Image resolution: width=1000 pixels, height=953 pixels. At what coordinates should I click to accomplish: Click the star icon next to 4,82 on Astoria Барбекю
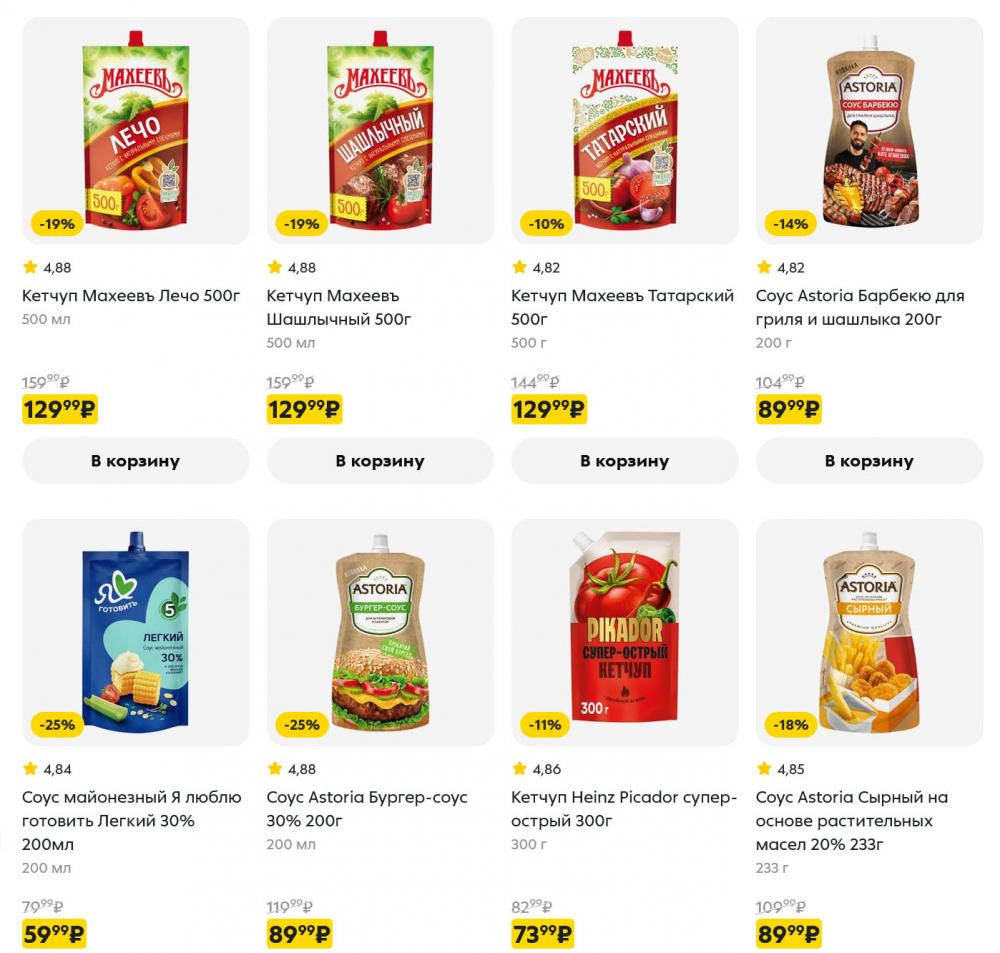762,266
